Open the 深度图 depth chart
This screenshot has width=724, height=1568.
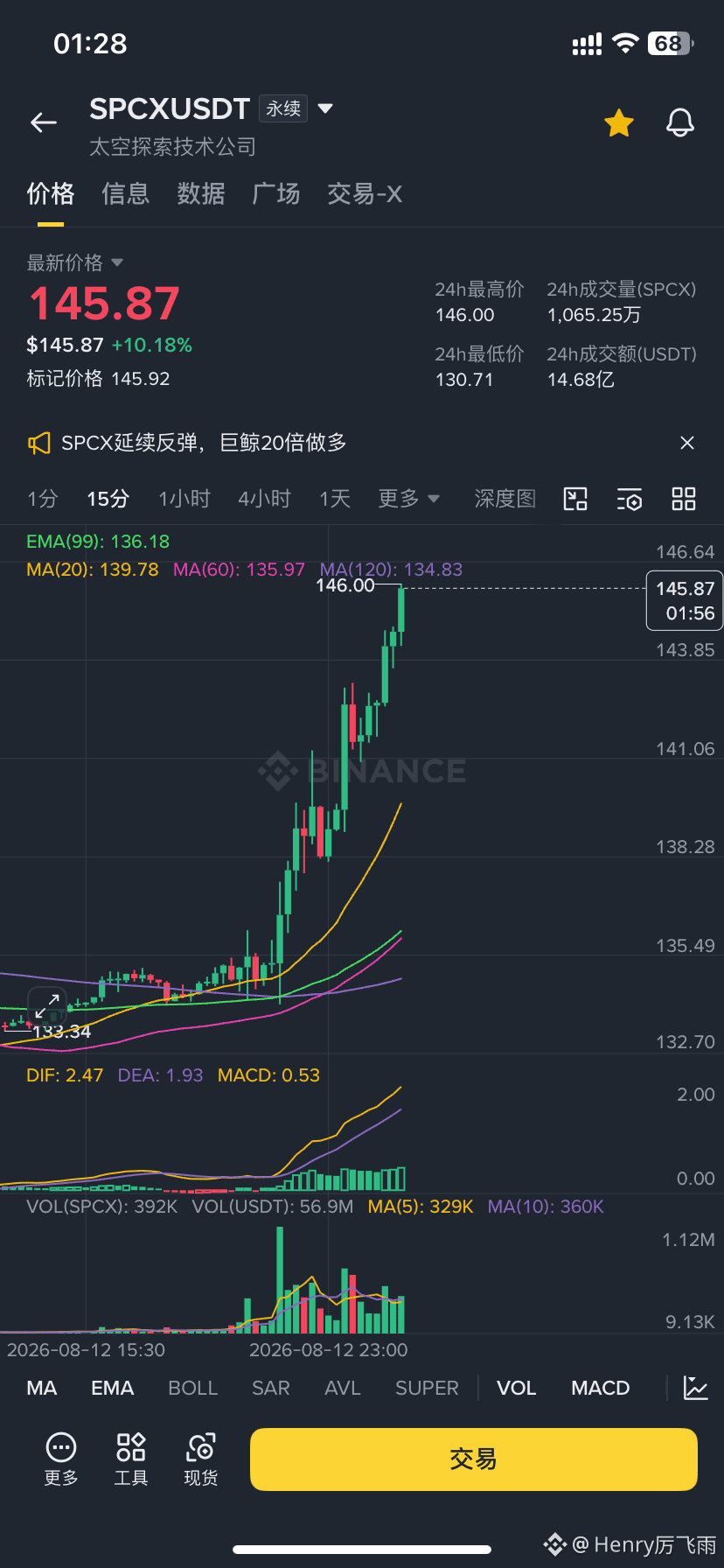[505, 499]
